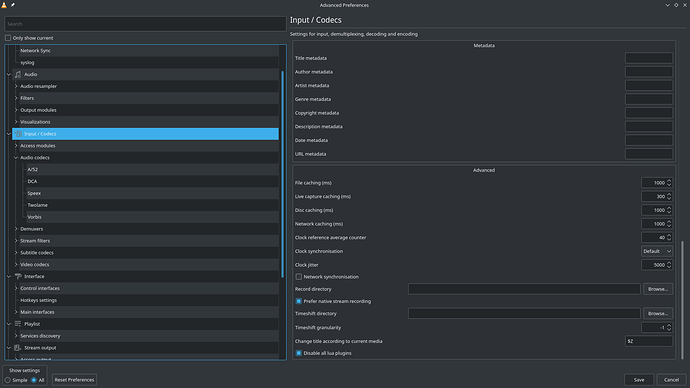Screen dimensions: 690x388
Task: Expand the Video codecs node
Action: pyautogui.click(x=16, y=264)
